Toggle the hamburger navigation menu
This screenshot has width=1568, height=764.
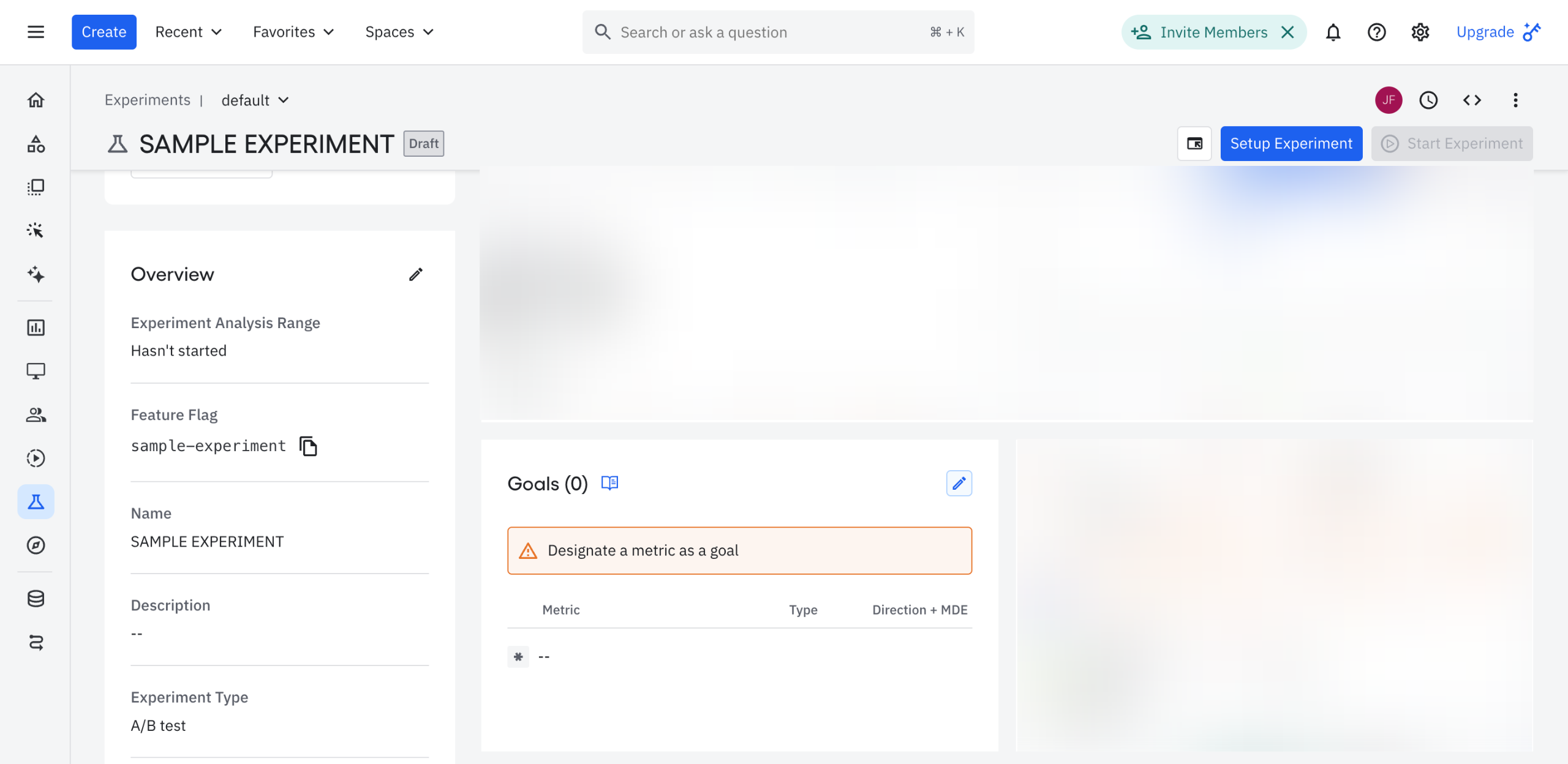pyautogui.click(x=36, y=32)
